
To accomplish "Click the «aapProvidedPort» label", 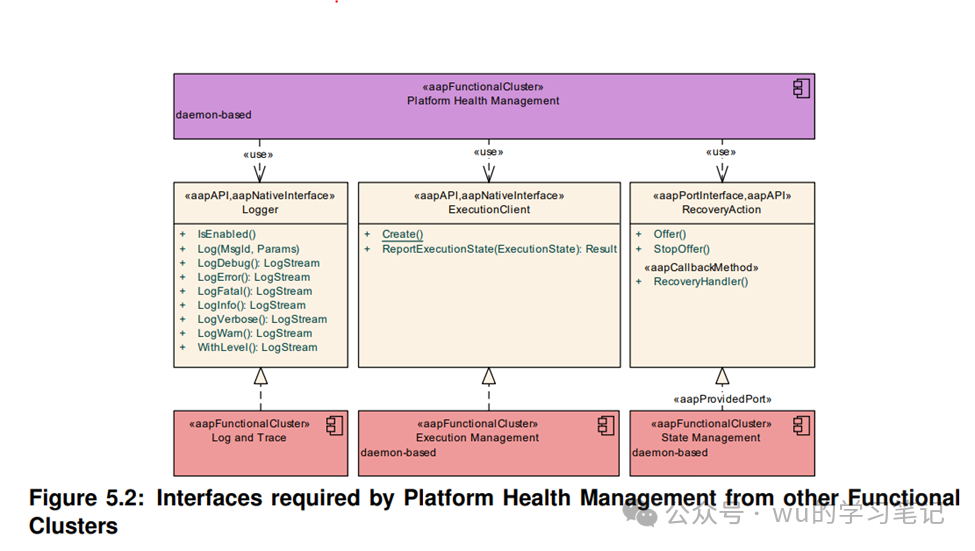I will pos(722,399).
